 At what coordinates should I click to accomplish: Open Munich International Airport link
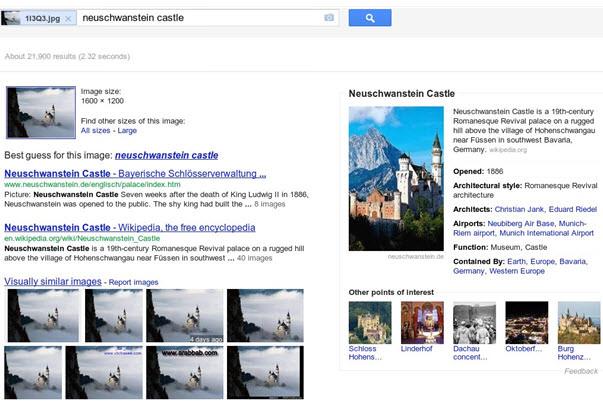coord(546,233)
